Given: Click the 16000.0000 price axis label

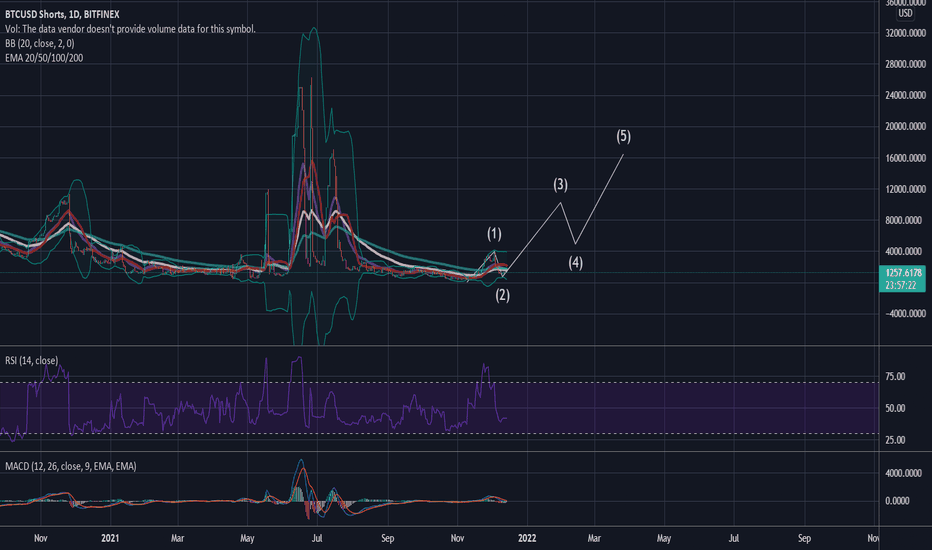Looking at the screenshot, I should click(x=905, y=158).
